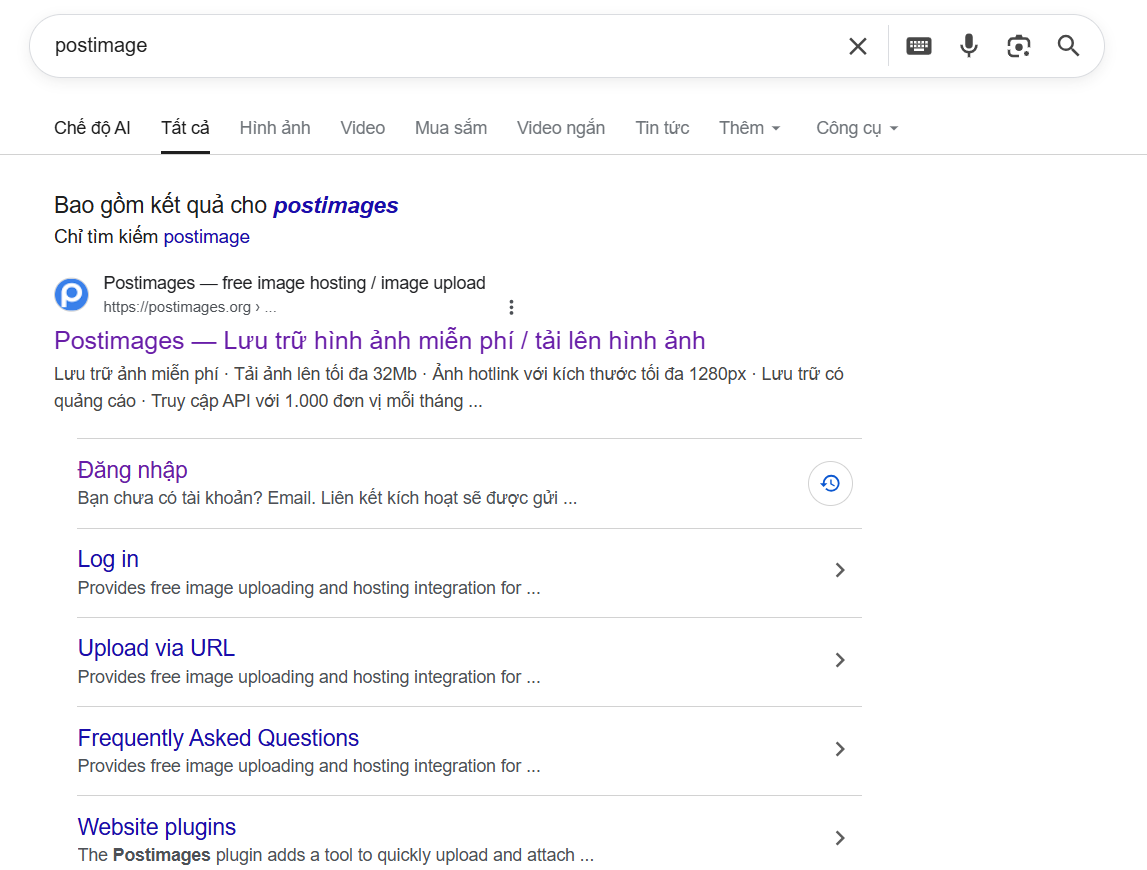Open the Tin tức tab
This screenshot has height=870, width=1147.
point(662,128)
